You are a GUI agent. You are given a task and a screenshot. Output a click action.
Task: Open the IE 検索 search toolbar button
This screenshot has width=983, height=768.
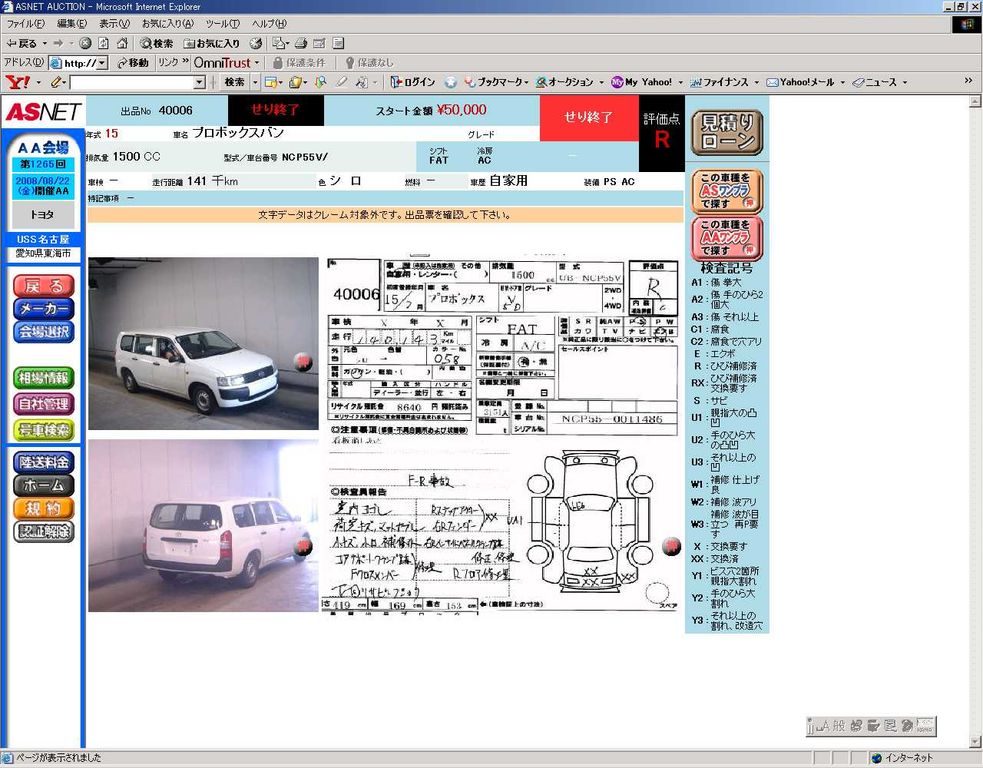pos(157,43)
